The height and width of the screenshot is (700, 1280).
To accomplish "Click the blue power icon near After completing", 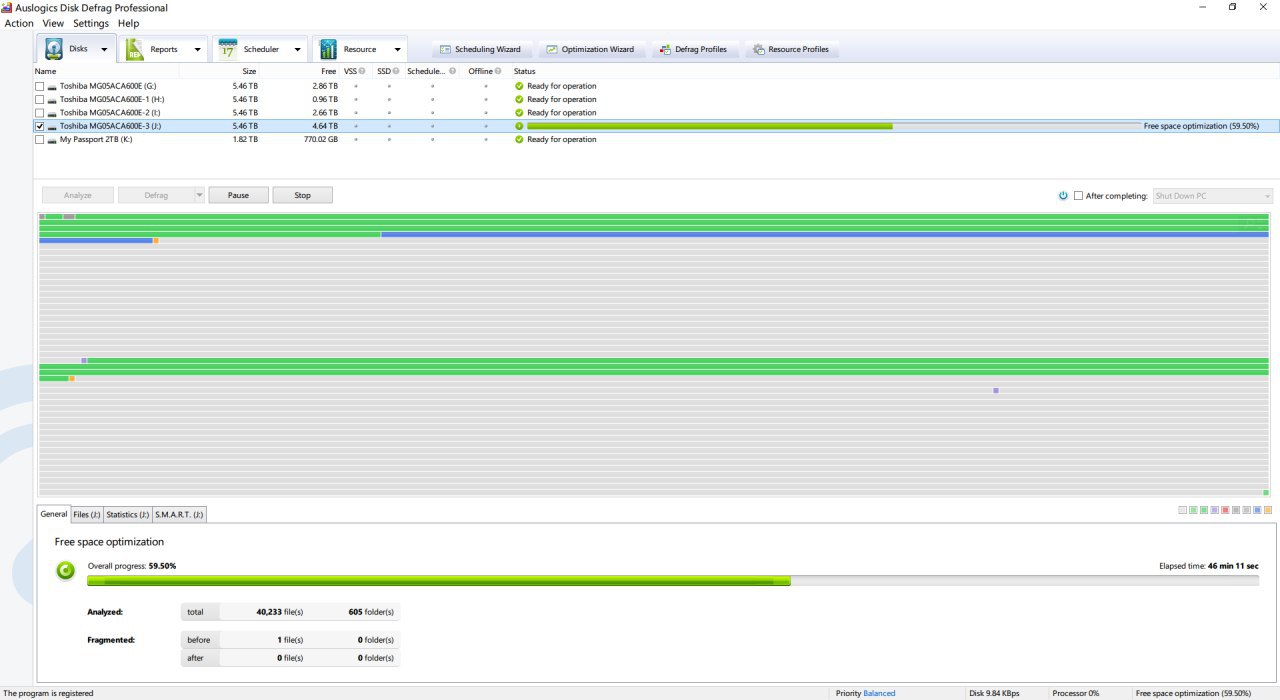I will pyautogui.click(x=1063, y=196).
